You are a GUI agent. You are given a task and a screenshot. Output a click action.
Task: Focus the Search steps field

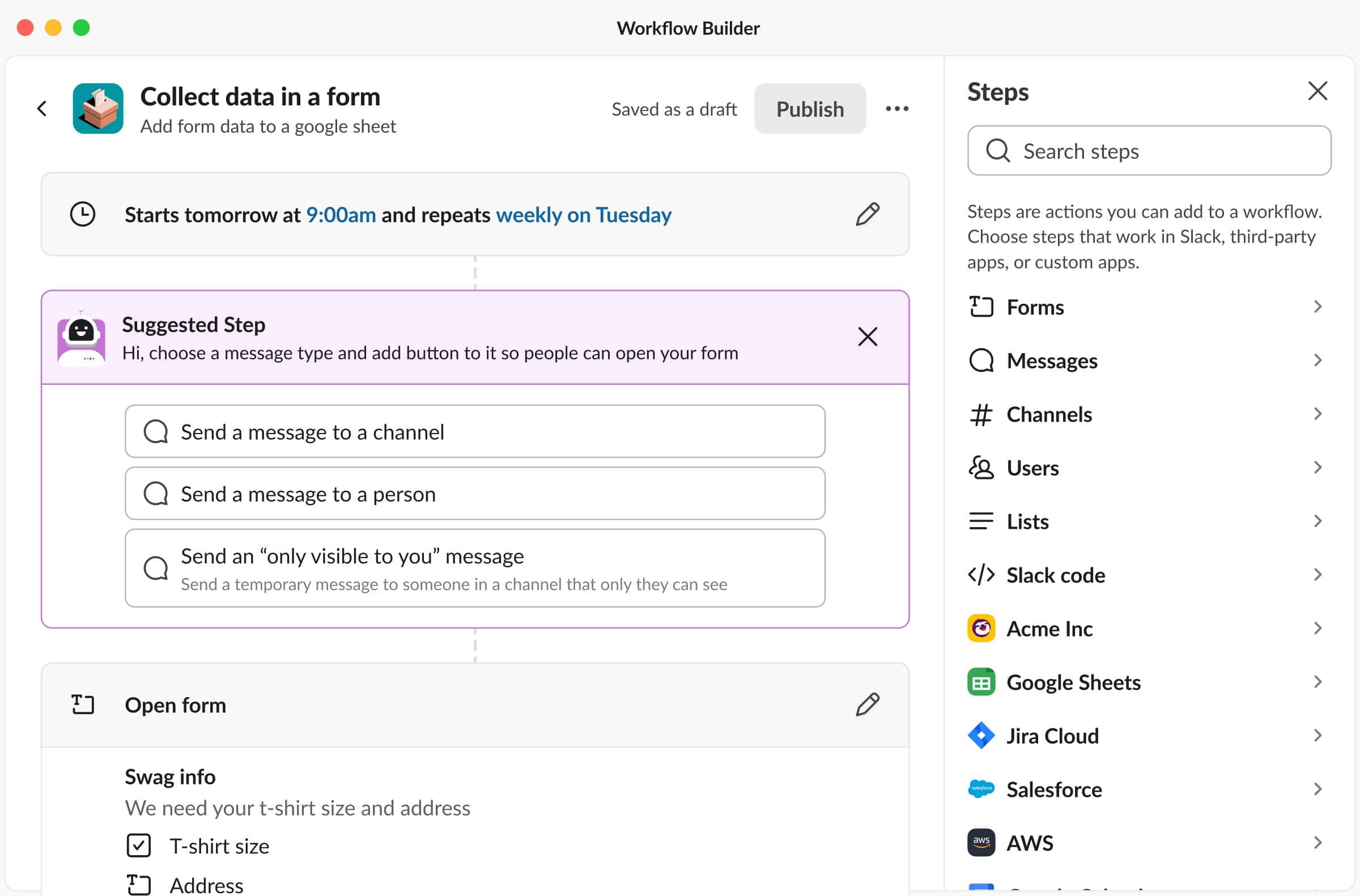[x=1149, y=151]
